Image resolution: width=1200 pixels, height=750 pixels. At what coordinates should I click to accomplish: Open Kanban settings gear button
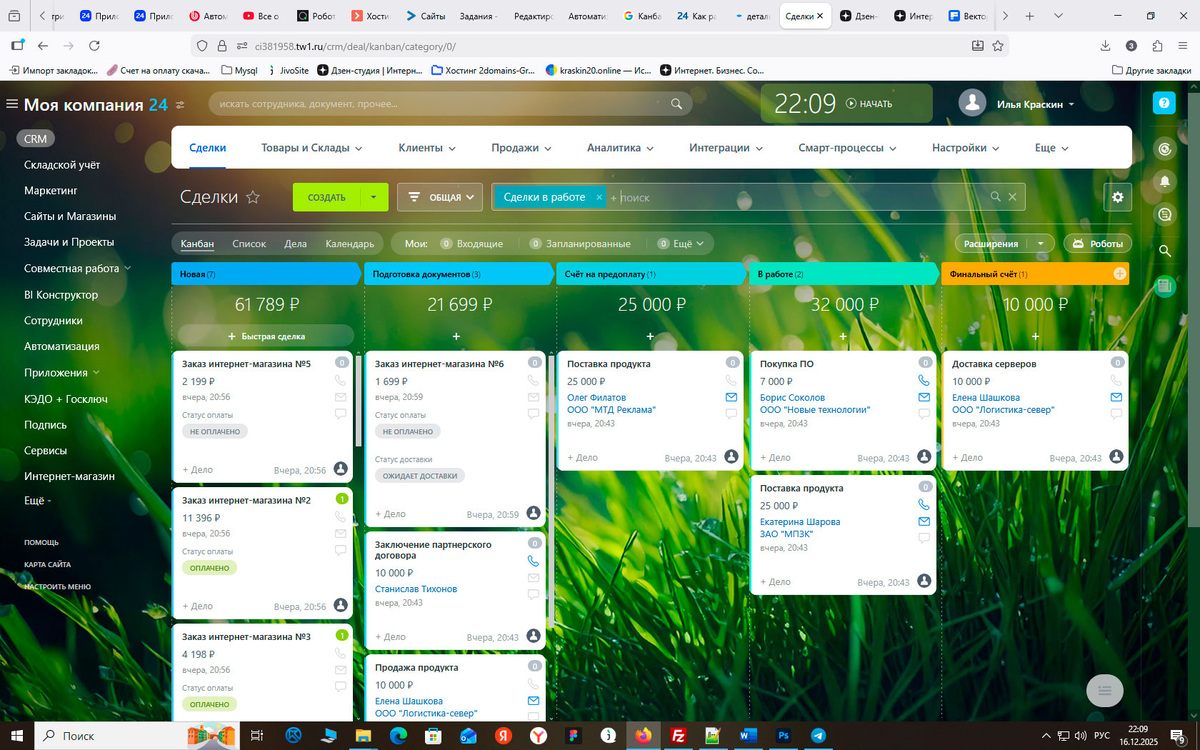click(1118, 197)
